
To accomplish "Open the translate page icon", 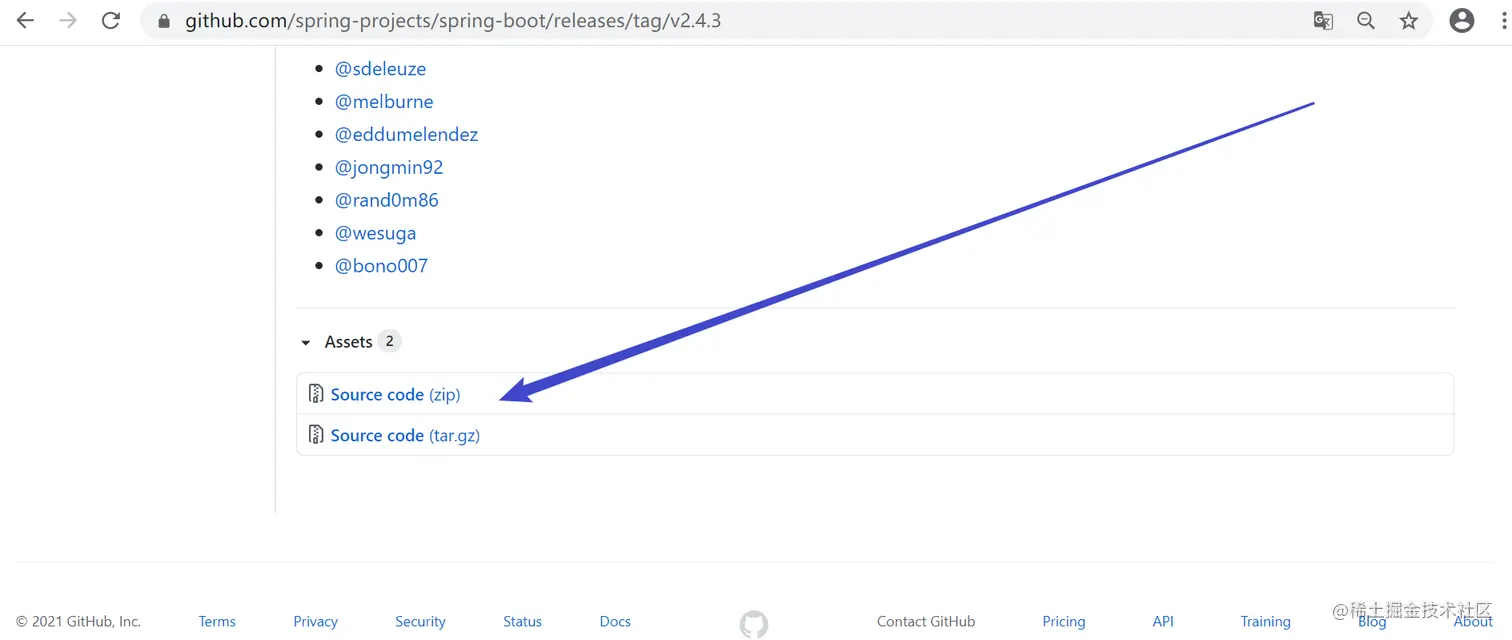I will tap(1323, 21).
